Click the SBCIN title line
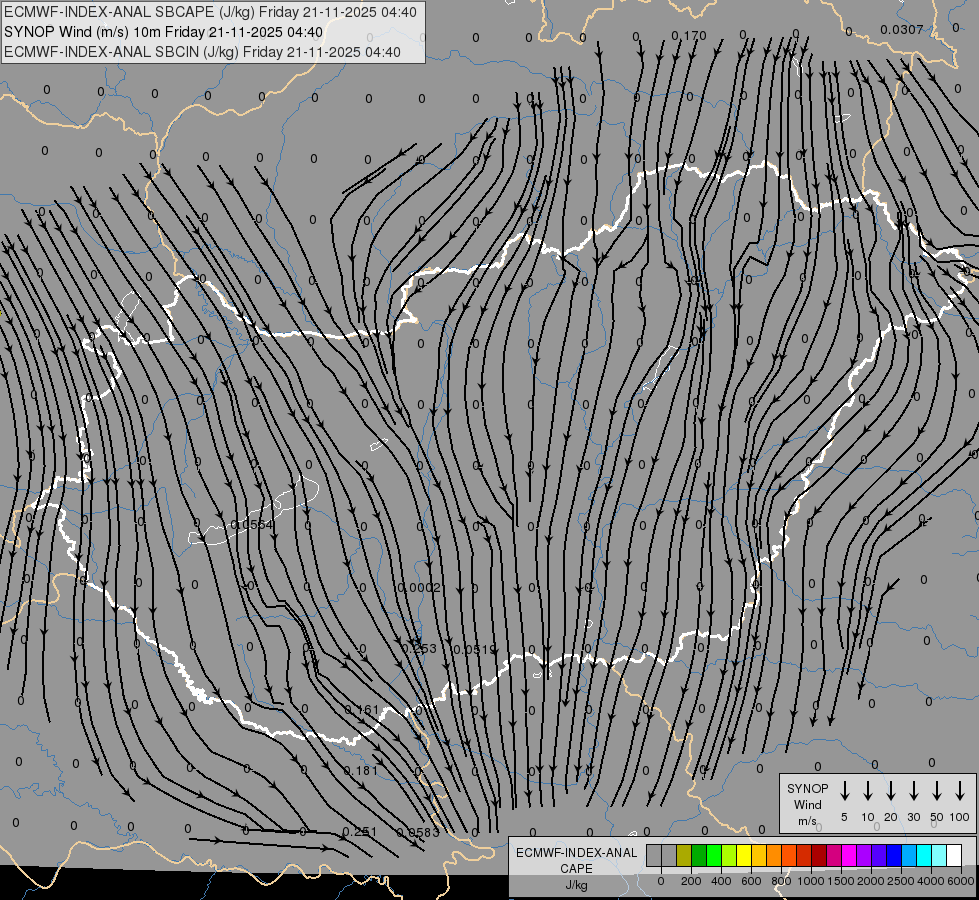Image resolution: width=979 pixels, height=900 pixels. pos(202,52)
